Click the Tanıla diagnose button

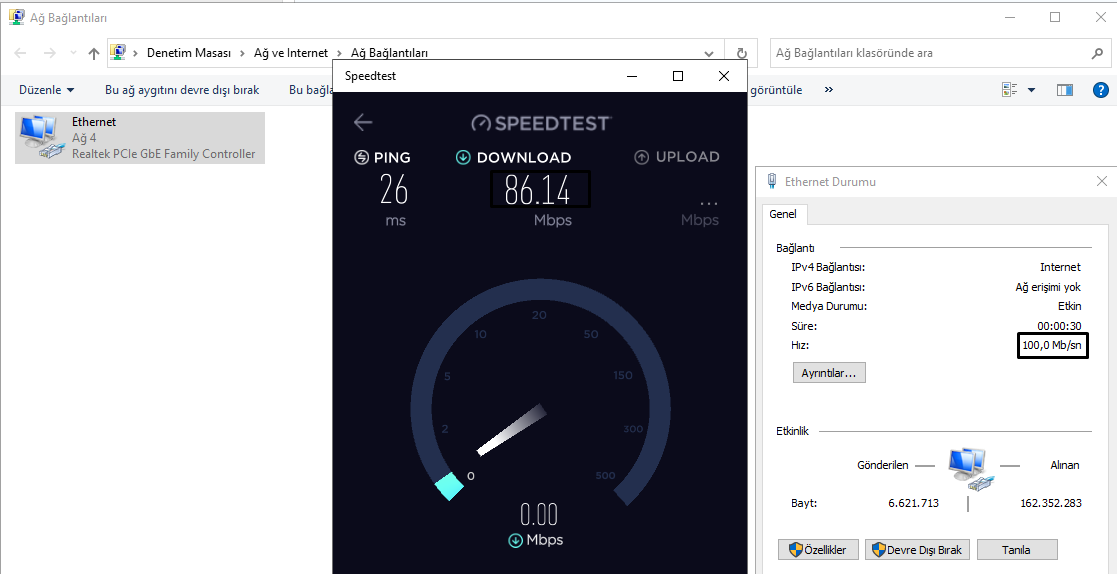point(1017,550)
